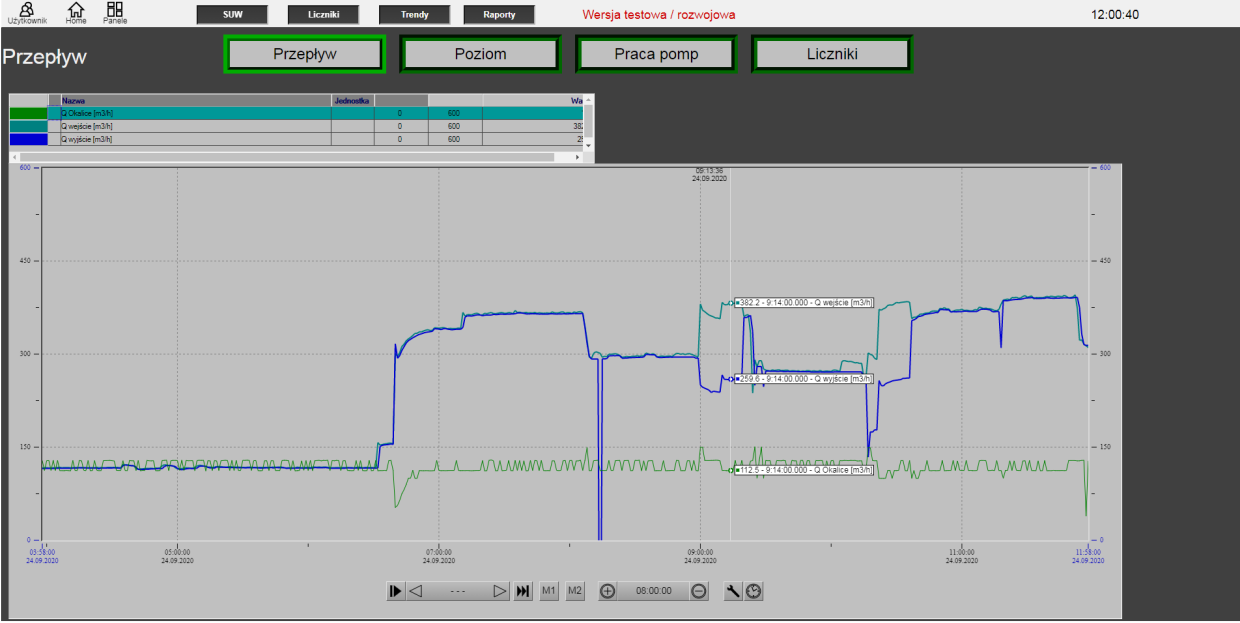Jump to latest data with skip-to-end button
This screenshot has height=623, width=1240.
[522, 591]
